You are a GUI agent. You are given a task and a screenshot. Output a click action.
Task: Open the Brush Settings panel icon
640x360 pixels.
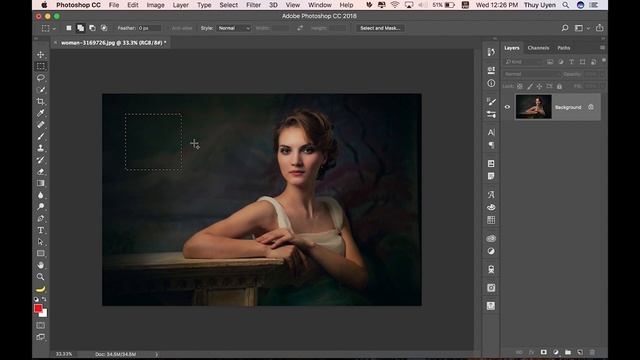[x=491, y=101]
